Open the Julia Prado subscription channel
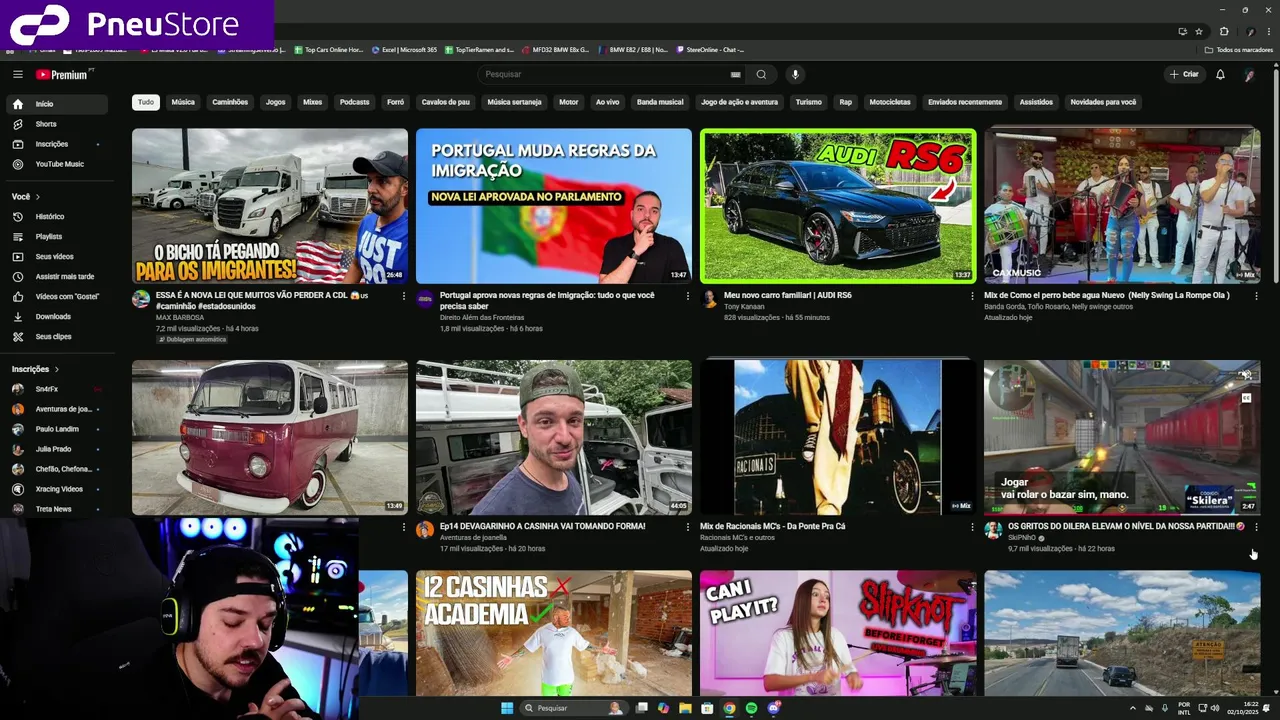1280x720 pixels. click(x=56, y=449)
